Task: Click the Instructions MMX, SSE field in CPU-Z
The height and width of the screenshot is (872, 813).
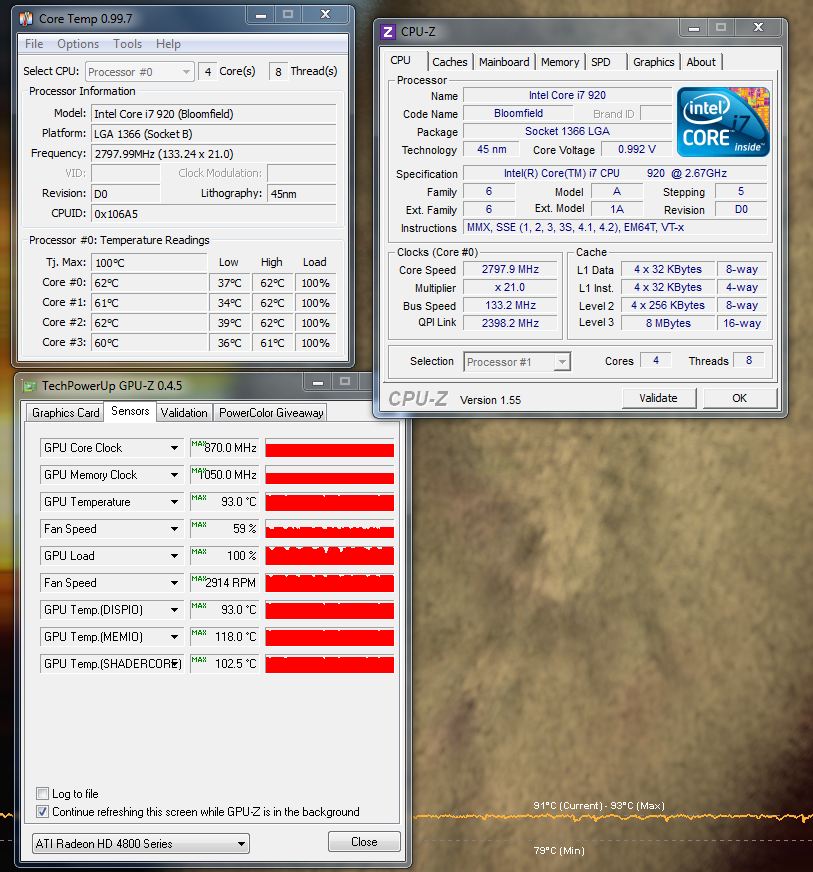Action: 615,227
